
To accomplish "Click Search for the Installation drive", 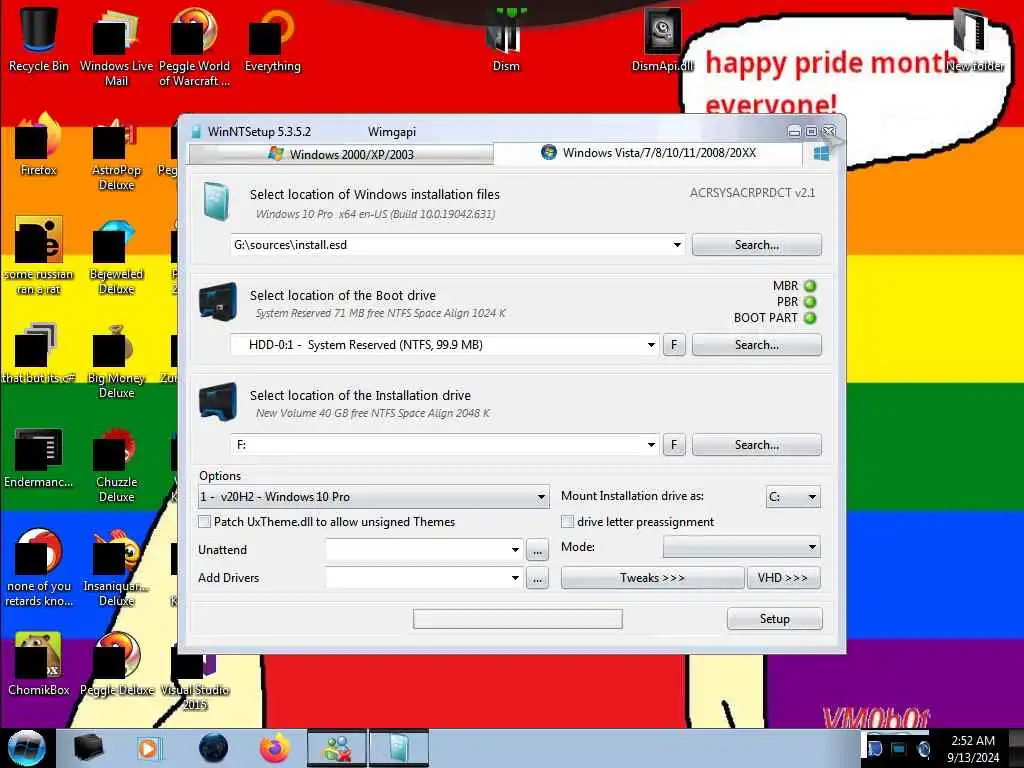I will pos(756,445).
